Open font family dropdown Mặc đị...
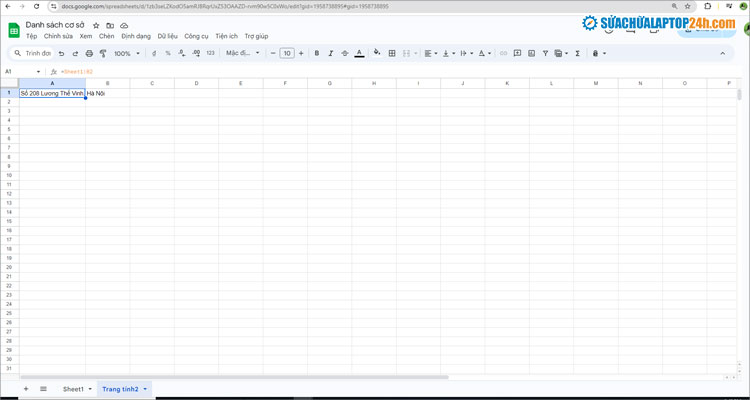Viewport: 750px width, 400px height. [243, 53]
